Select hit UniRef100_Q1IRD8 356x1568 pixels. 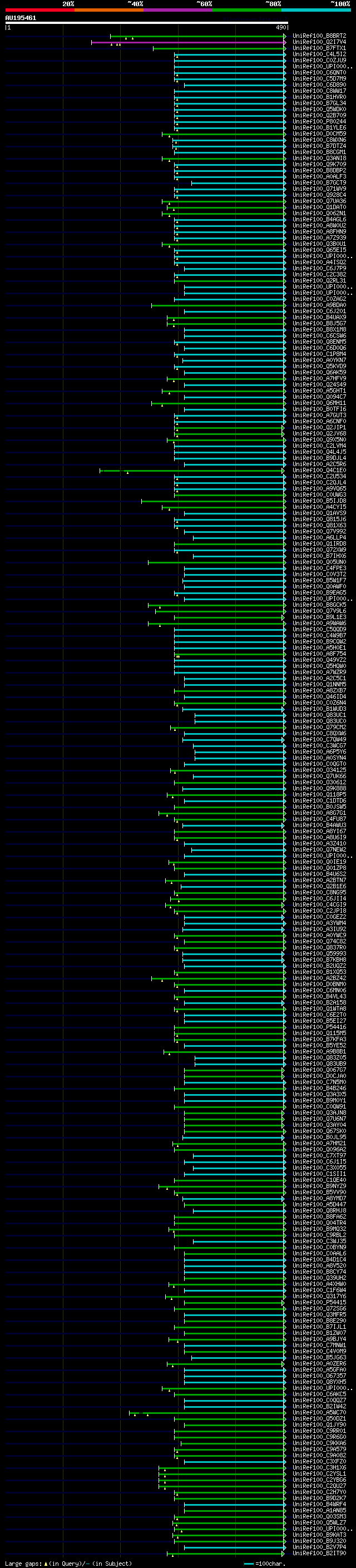(319, 543)
